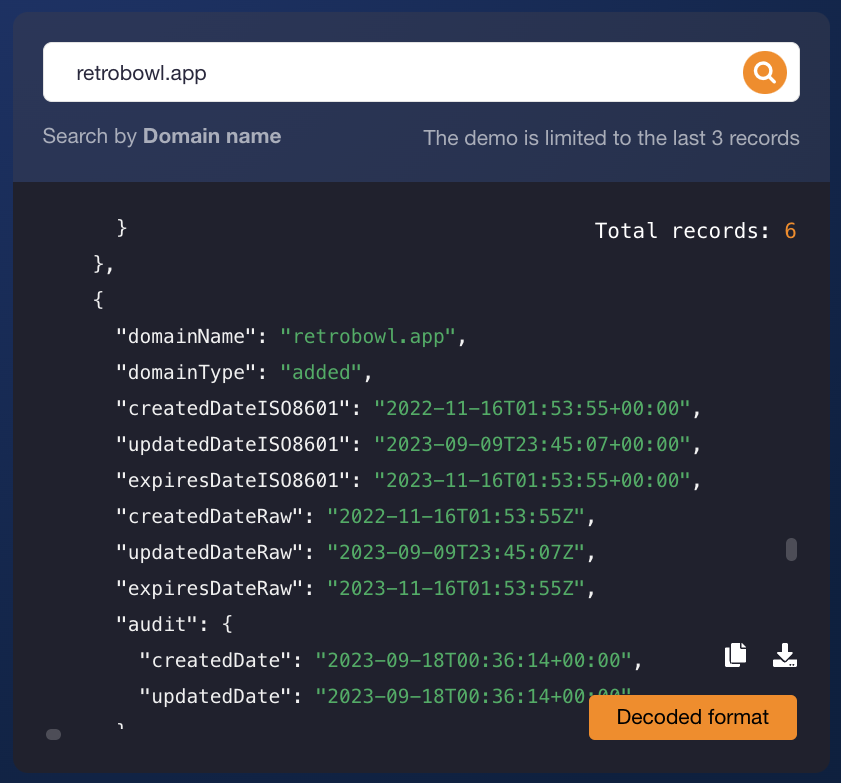Click the orange search magnifier button

click(x=764, y=72)
